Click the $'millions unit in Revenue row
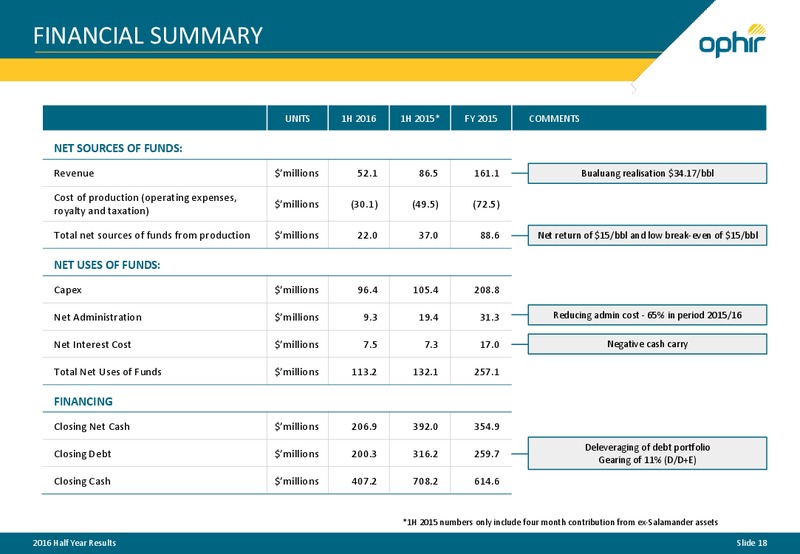This screenshot has height=554, width=800. 296,173
